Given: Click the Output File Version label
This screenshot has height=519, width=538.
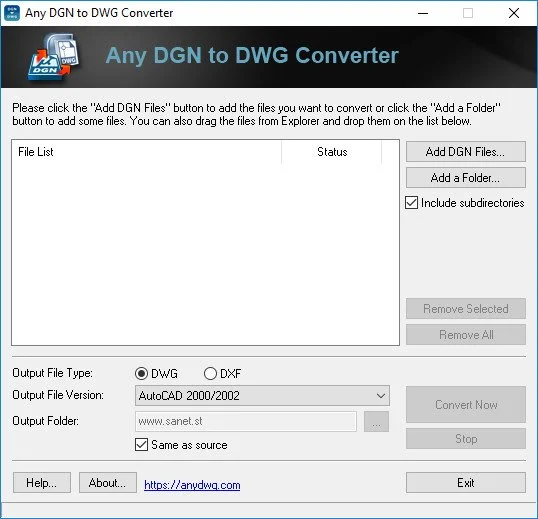Looking at the screenshot, I should pyautogui.click(x=58, y=395).
